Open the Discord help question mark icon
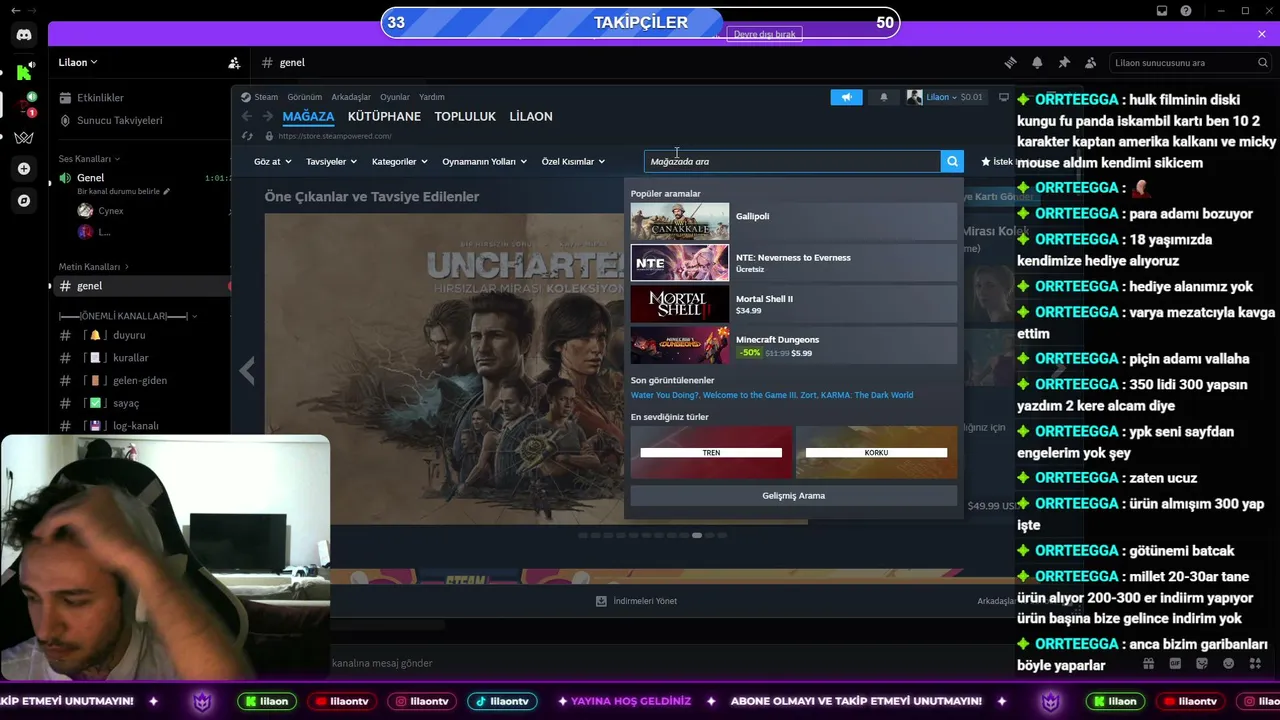The width and height of the screenshot is (1280, 720). click(1186, 11)
